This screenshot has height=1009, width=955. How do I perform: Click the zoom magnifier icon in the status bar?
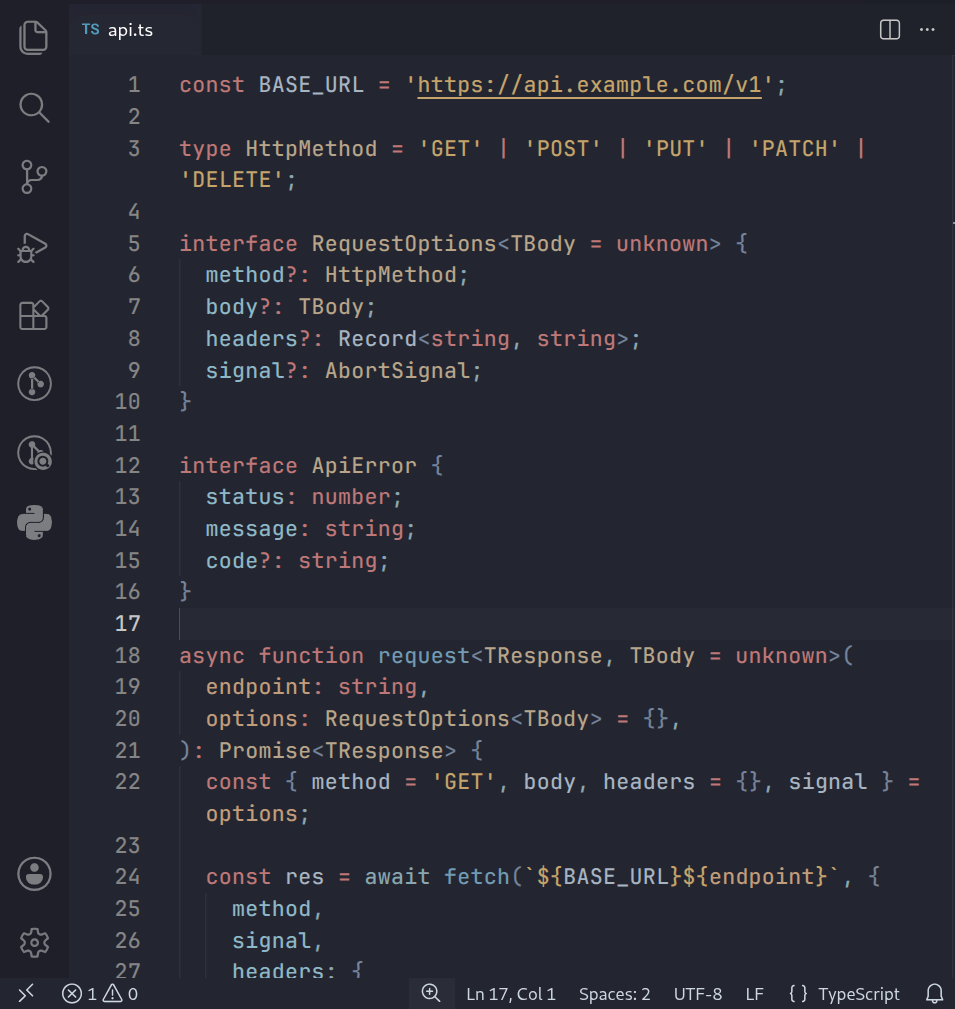[431, 994]
